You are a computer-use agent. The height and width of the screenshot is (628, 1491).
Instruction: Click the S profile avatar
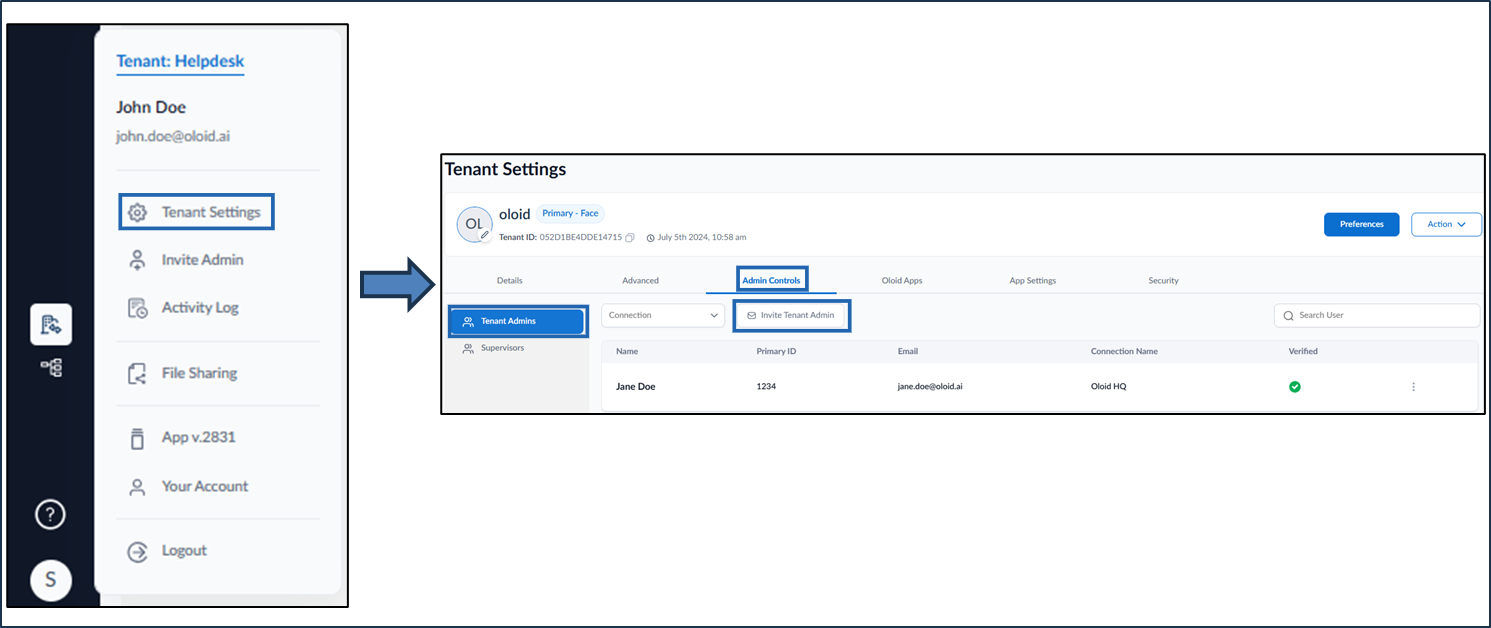pos(51,580)
